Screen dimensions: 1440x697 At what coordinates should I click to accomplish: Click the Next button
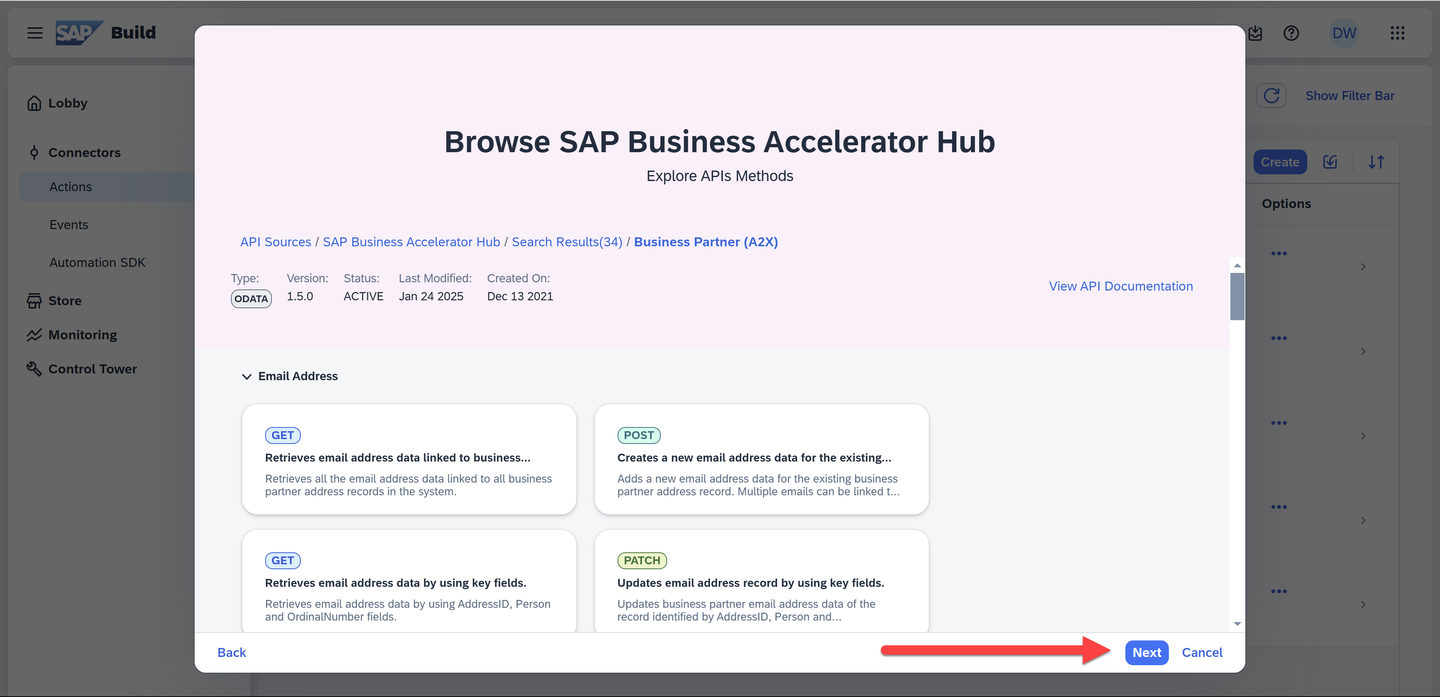tap(1147, 652)
